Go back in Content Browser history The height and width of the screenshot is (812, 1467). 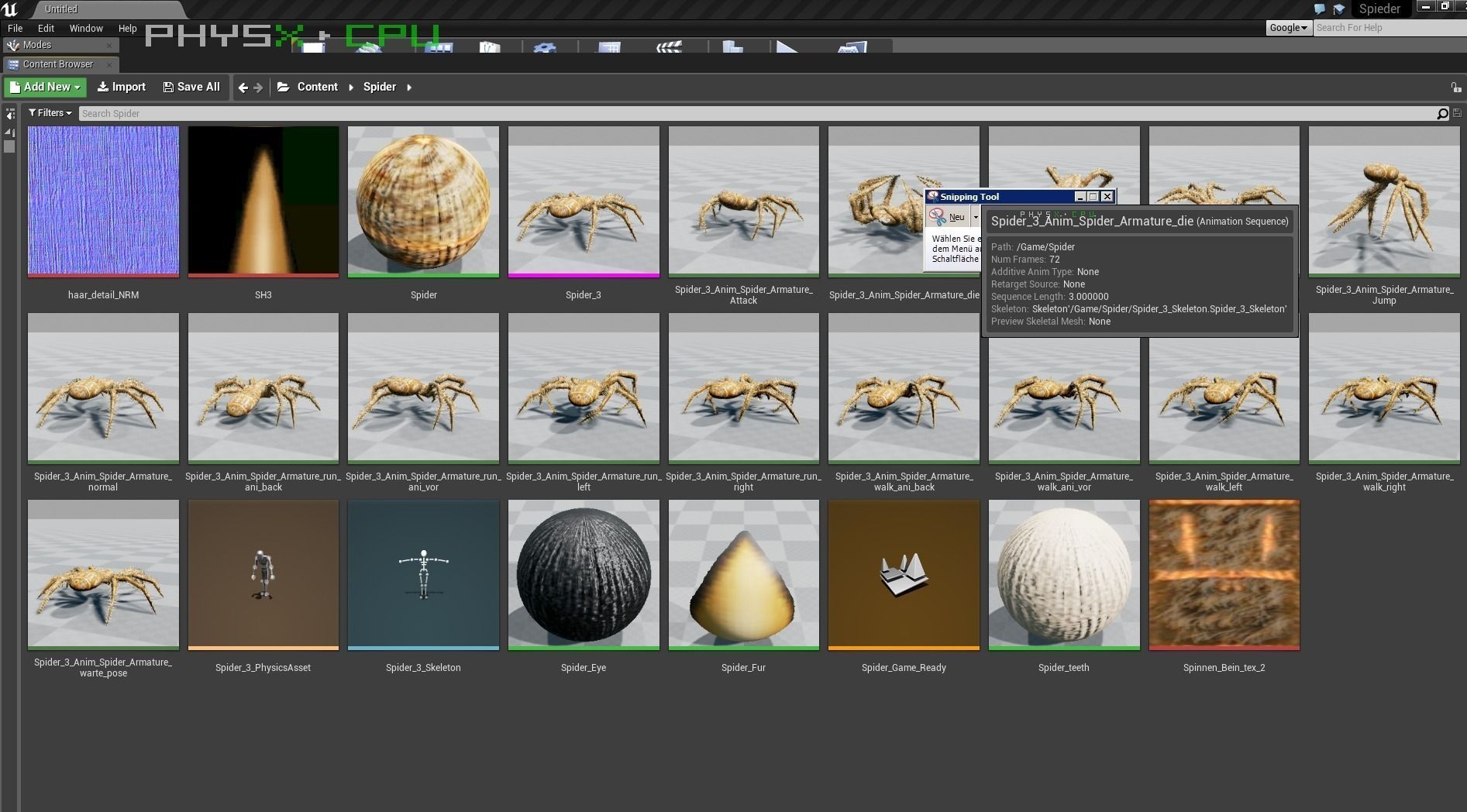(243, 88)
